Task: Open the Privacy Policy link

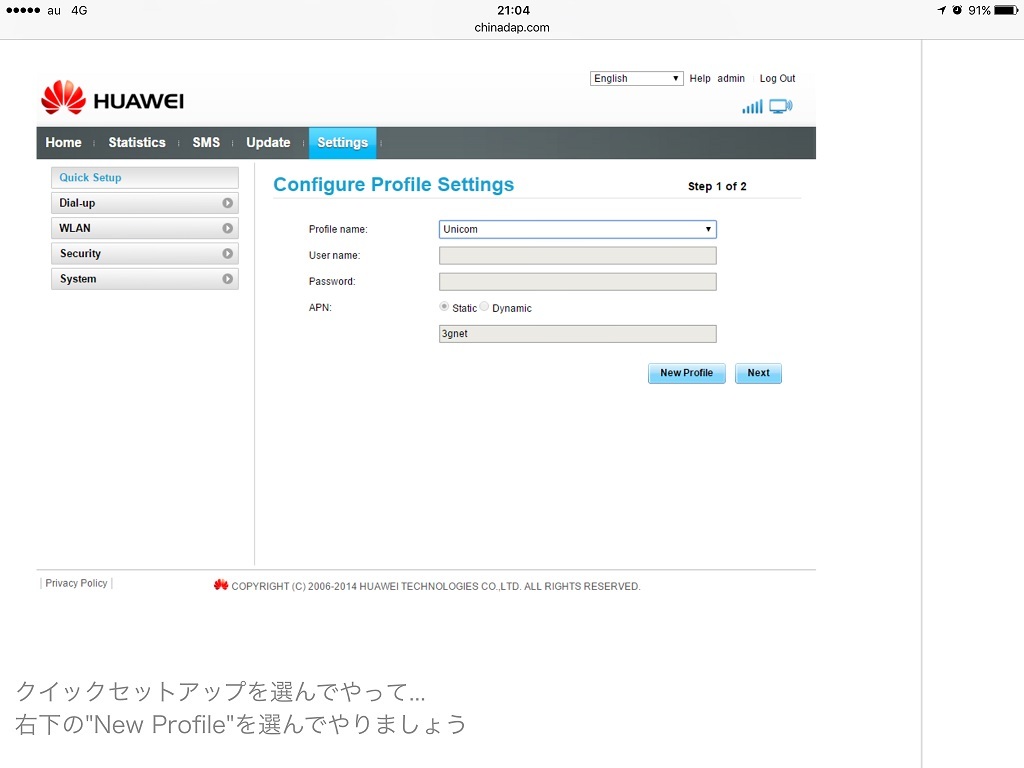Action: click(x=76, y=583)
